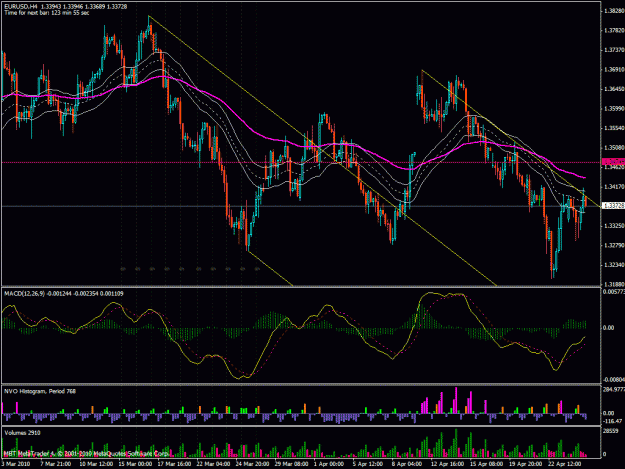Image resolution: width=625 pixels, height=469 pixels.
Task: Click the '15 Apr 08:00' time label
Action: click(x=486, y=464)
